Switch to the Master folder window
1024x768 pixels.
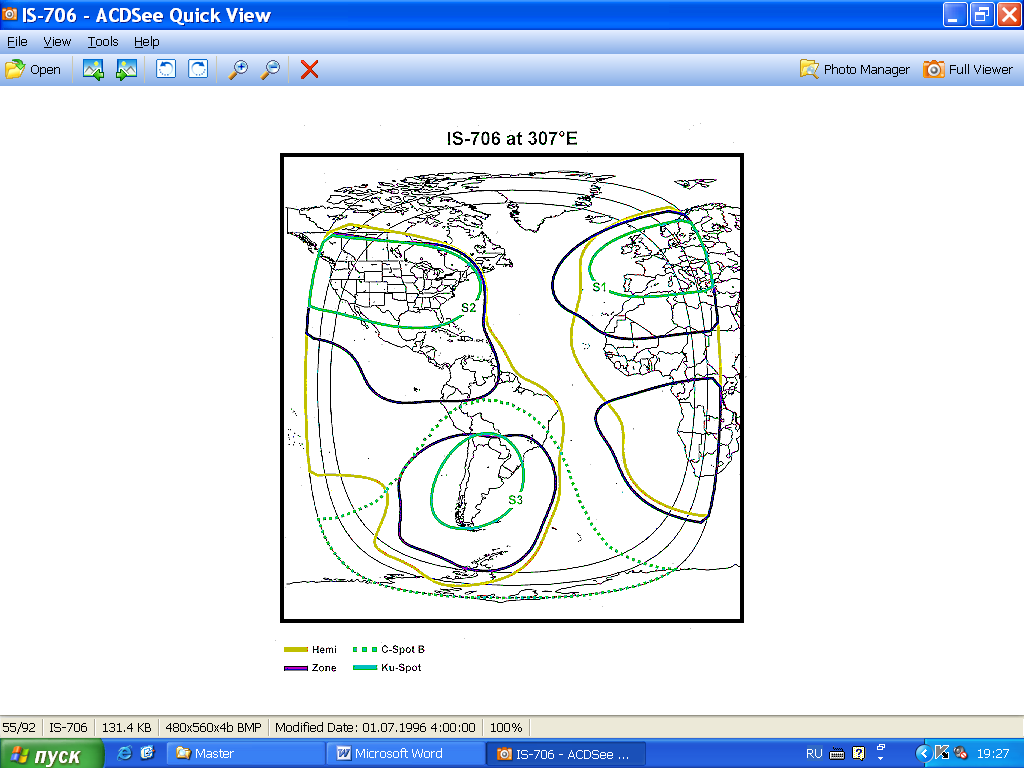pos(245,754)
